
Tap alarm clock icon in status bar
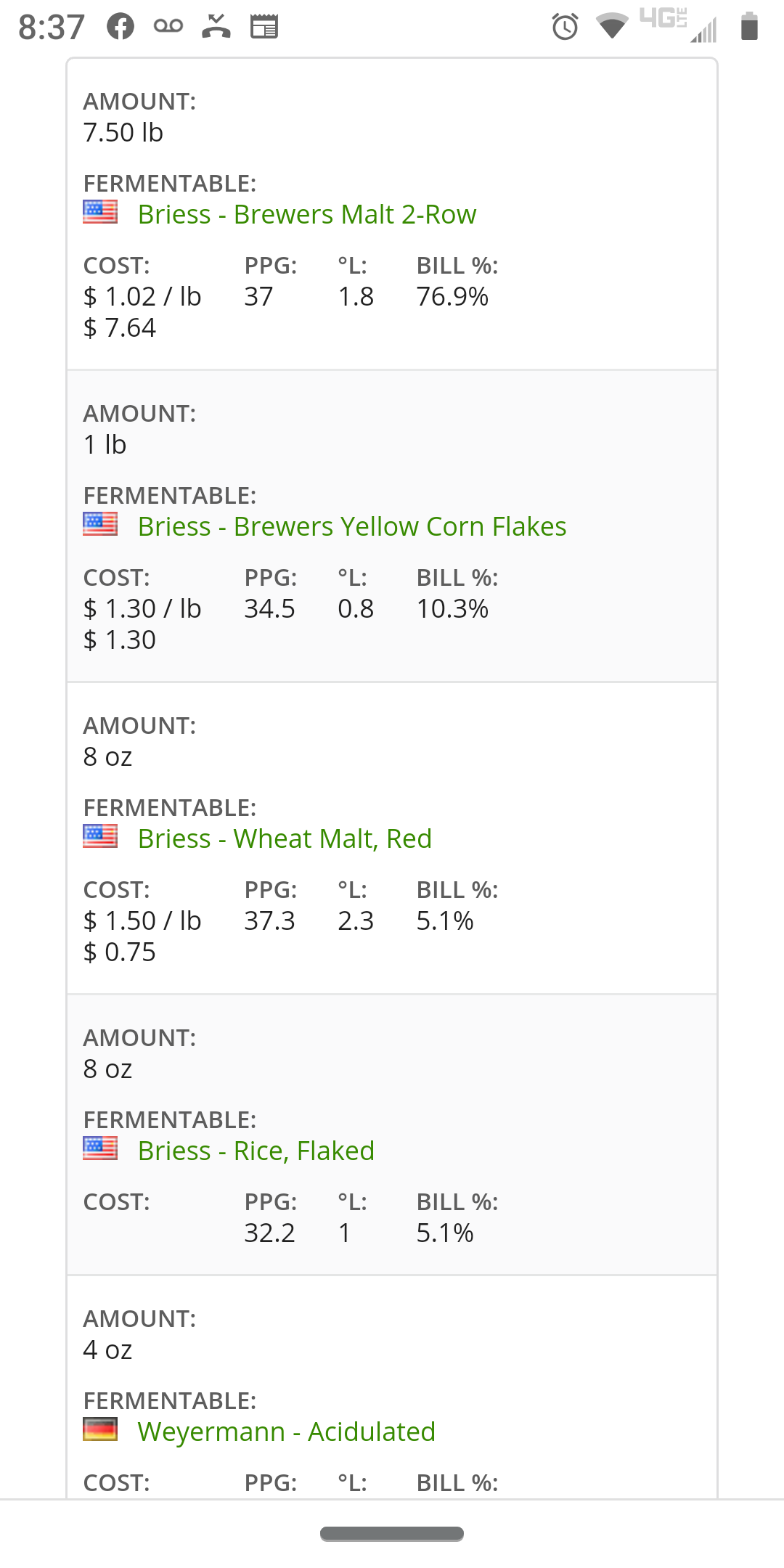(565, 27)
